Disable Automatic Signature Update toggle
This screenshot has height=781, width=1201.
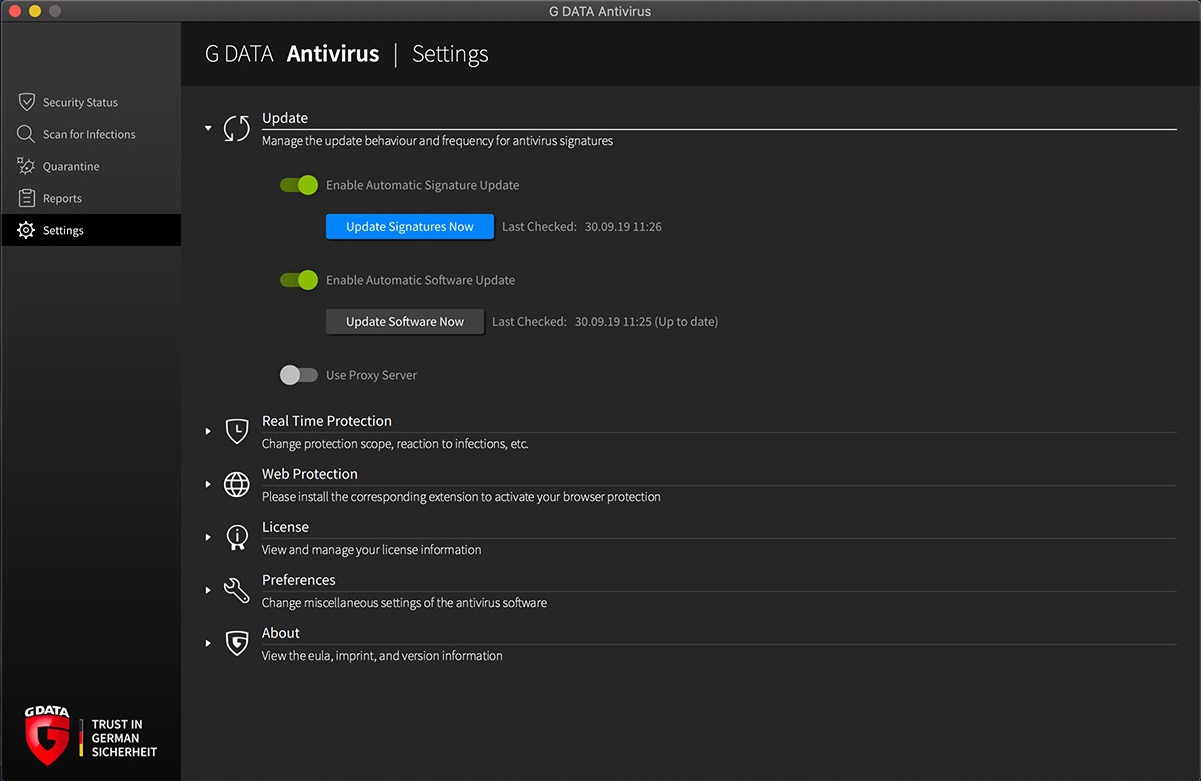click(x=299, y=185)
